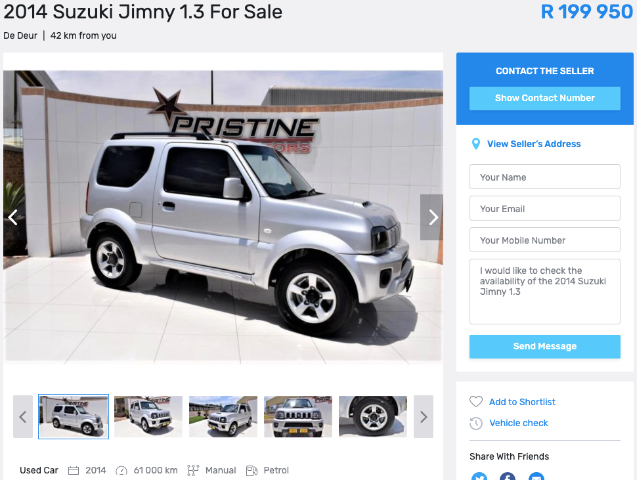Viewport: 637px width, 480px height.
Task: Focus the Your Email field
Action: pos(545,208)
